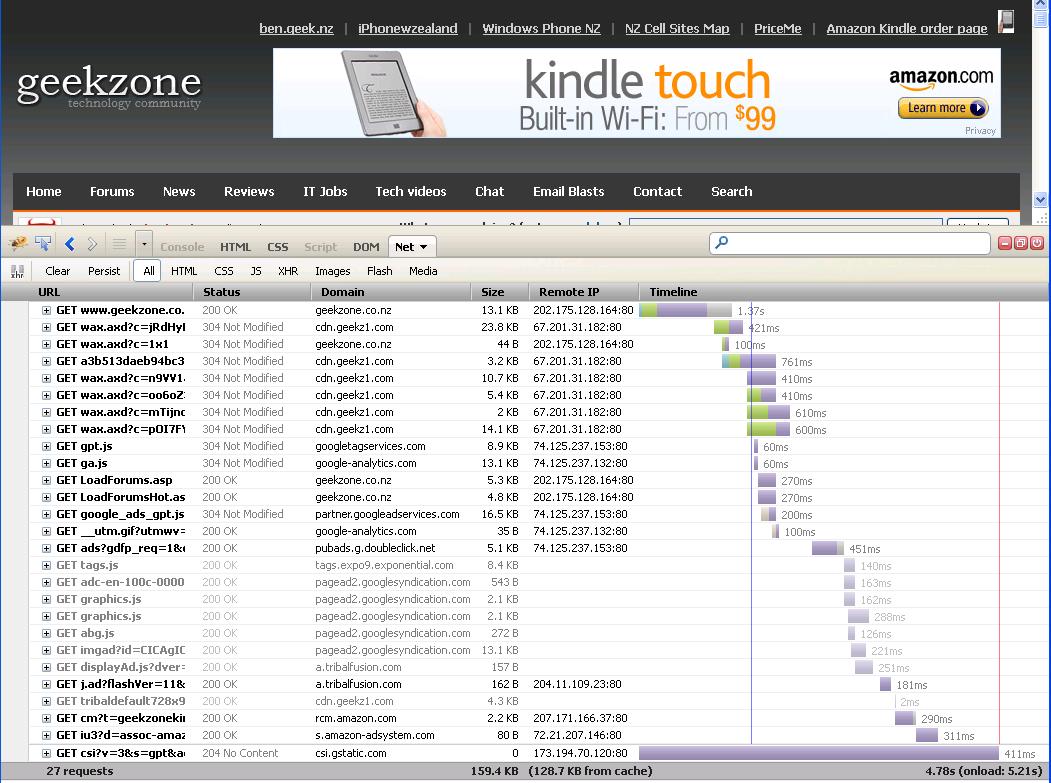Expand the GET a3b513daeb94bc3 request
The width and height of the screenshot is (1051, 783).
click(x=46, y=361)
